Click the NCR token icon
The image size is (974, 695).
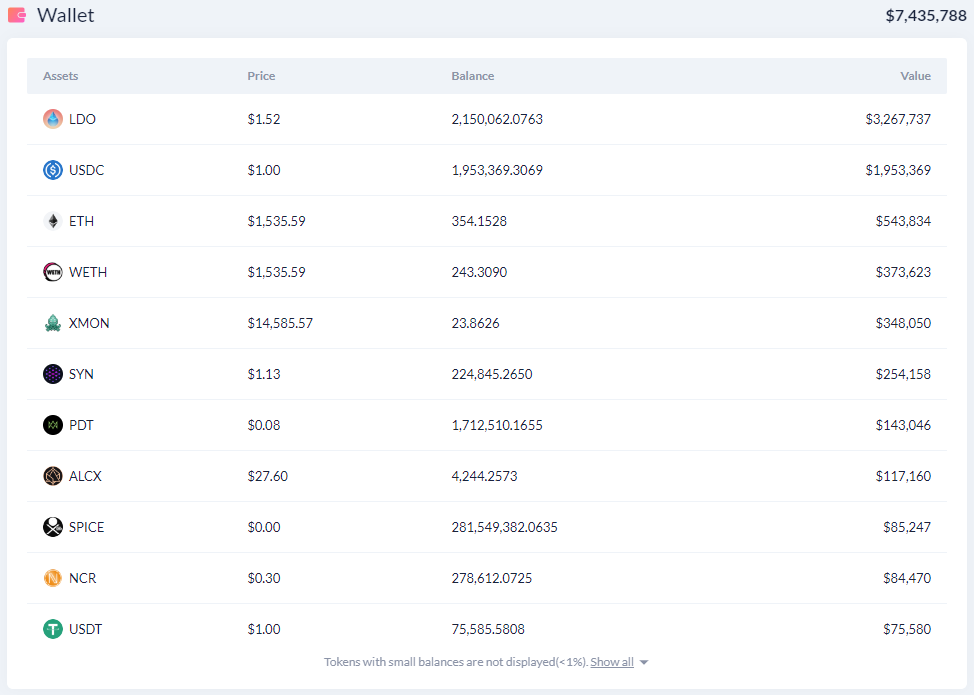click(53, 578)
